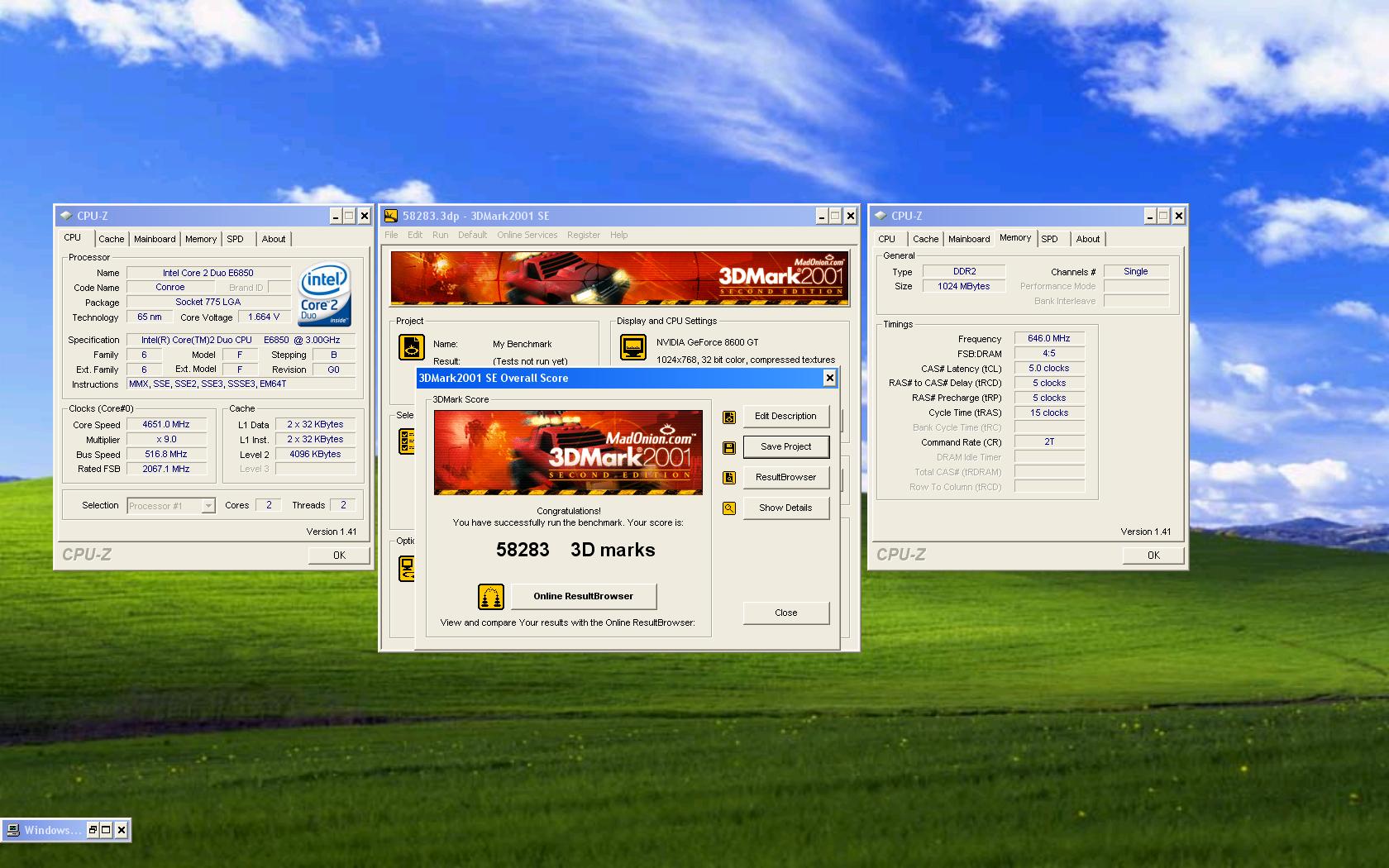The width and height of the screenshot is (1389, 868).
Task: Close the Overall Score dialog with X
Action: (829, 378)
